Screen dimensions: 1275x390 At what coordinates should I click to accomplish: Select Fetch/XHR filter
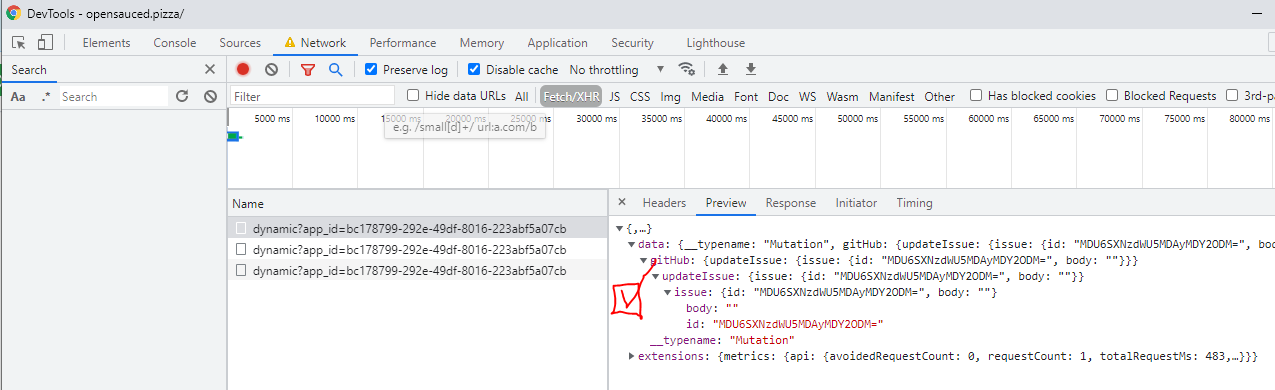click(x=572, y=97)
